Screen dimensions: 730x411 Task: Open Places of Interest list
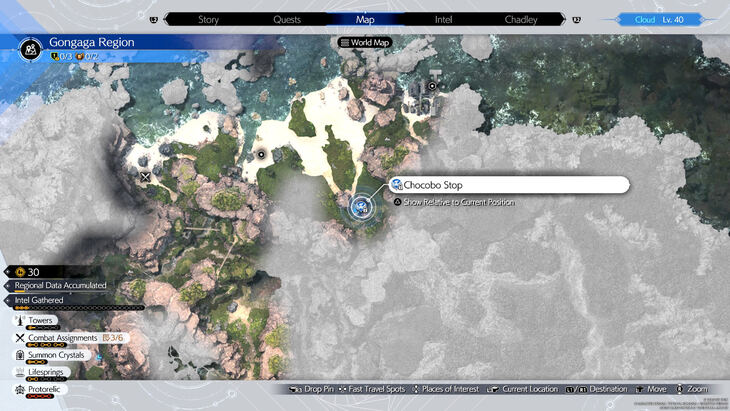(x=448, y=389)
